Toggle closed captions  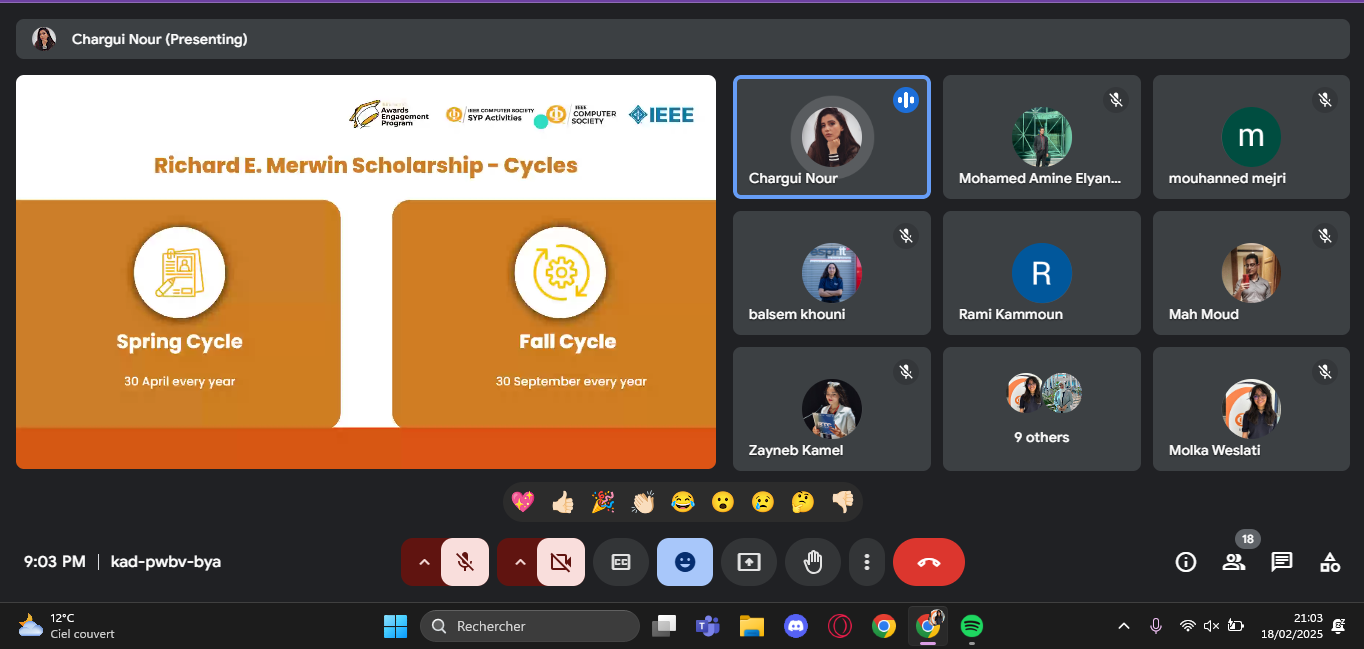click(621, 562)
